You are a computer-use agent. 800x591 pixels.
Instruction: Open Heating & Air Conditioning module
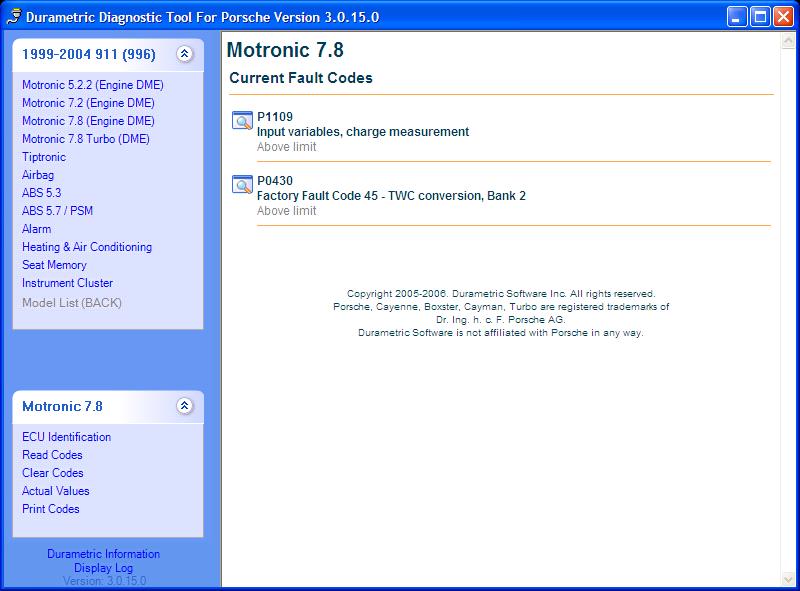(x=87, y=247)
